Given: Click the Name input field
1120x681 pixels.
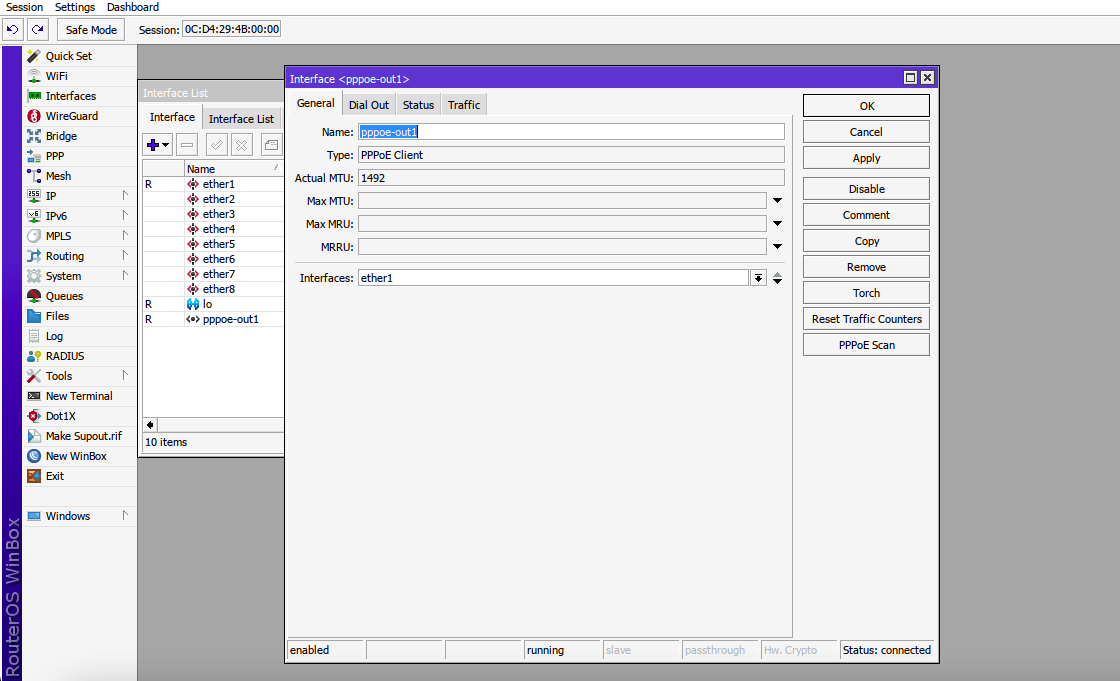Looking at the screenshot, I should click(x=571, y=132).
